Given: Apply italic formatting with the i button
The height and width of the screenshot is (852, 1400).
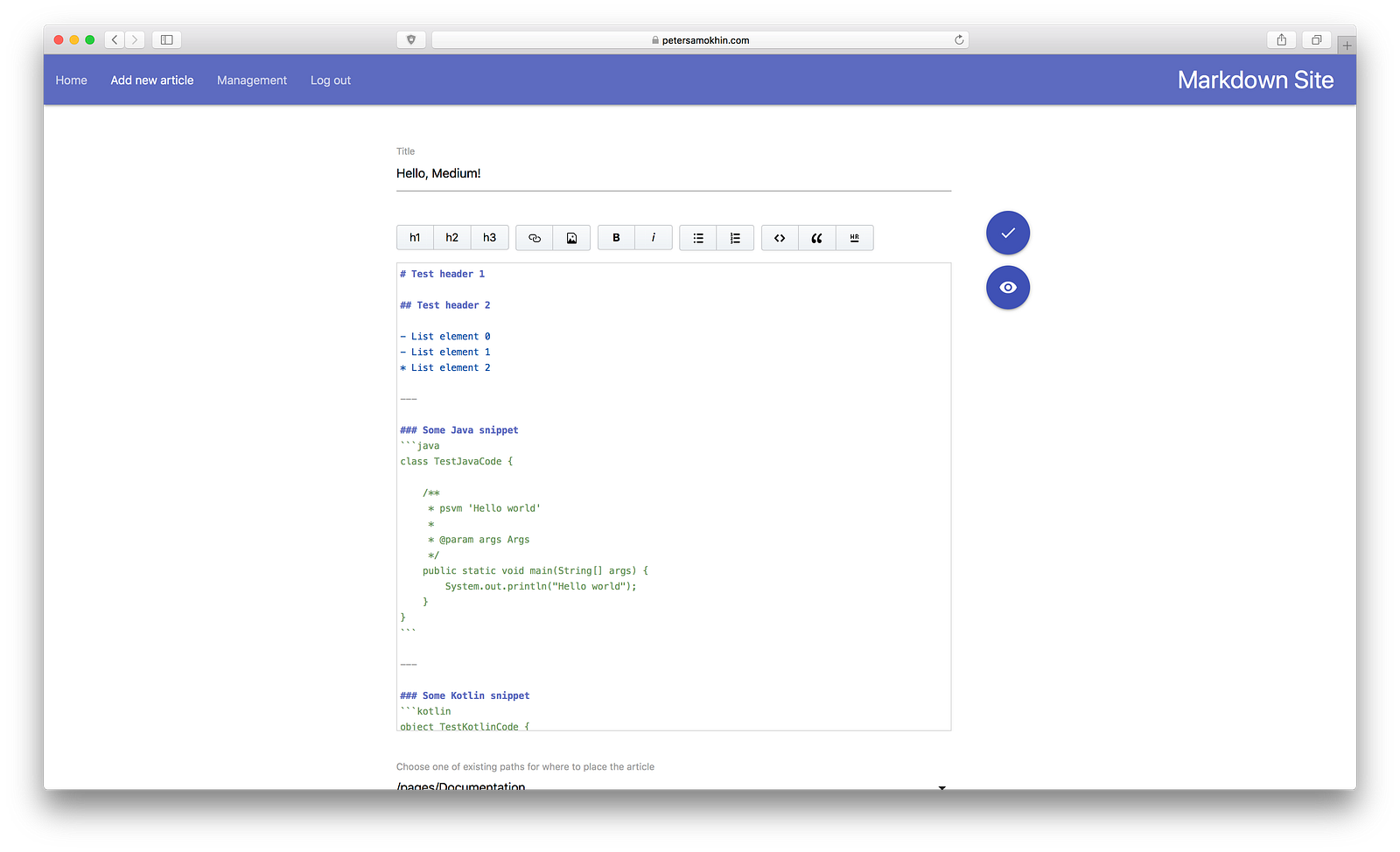Looking at the screenshot, I should (654, 238).
